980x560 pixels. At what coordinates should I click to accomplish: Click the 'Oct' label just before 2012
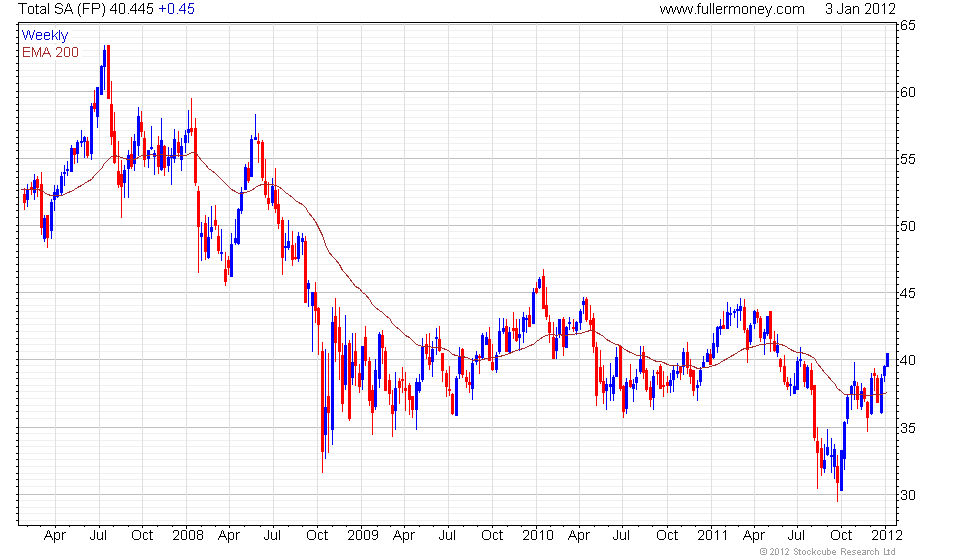841,536
